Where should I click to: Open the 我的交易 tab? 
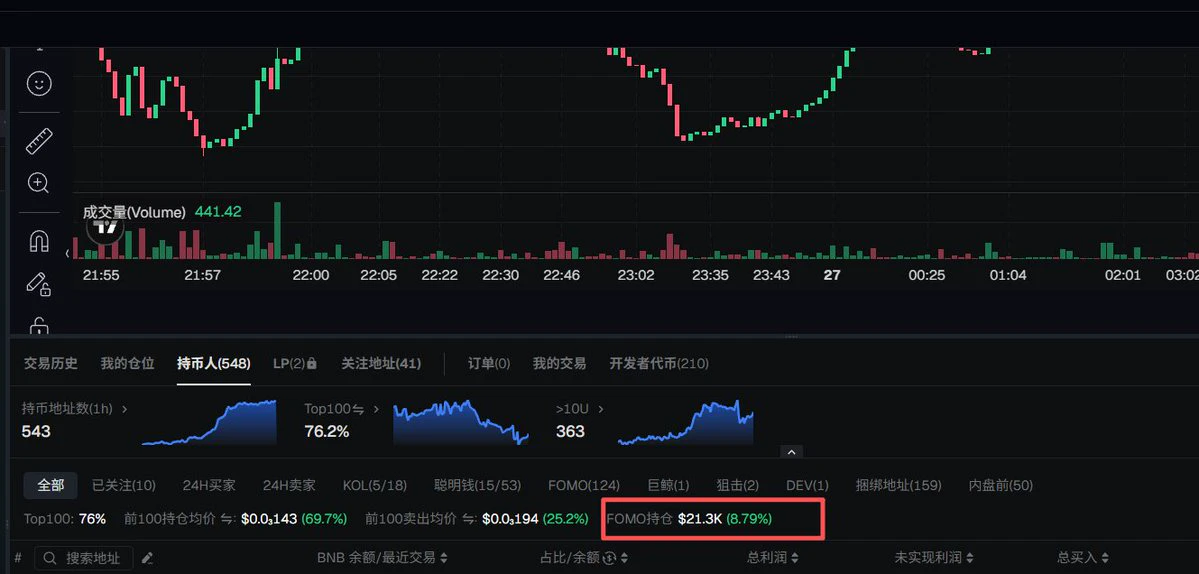tap(559, 364)
